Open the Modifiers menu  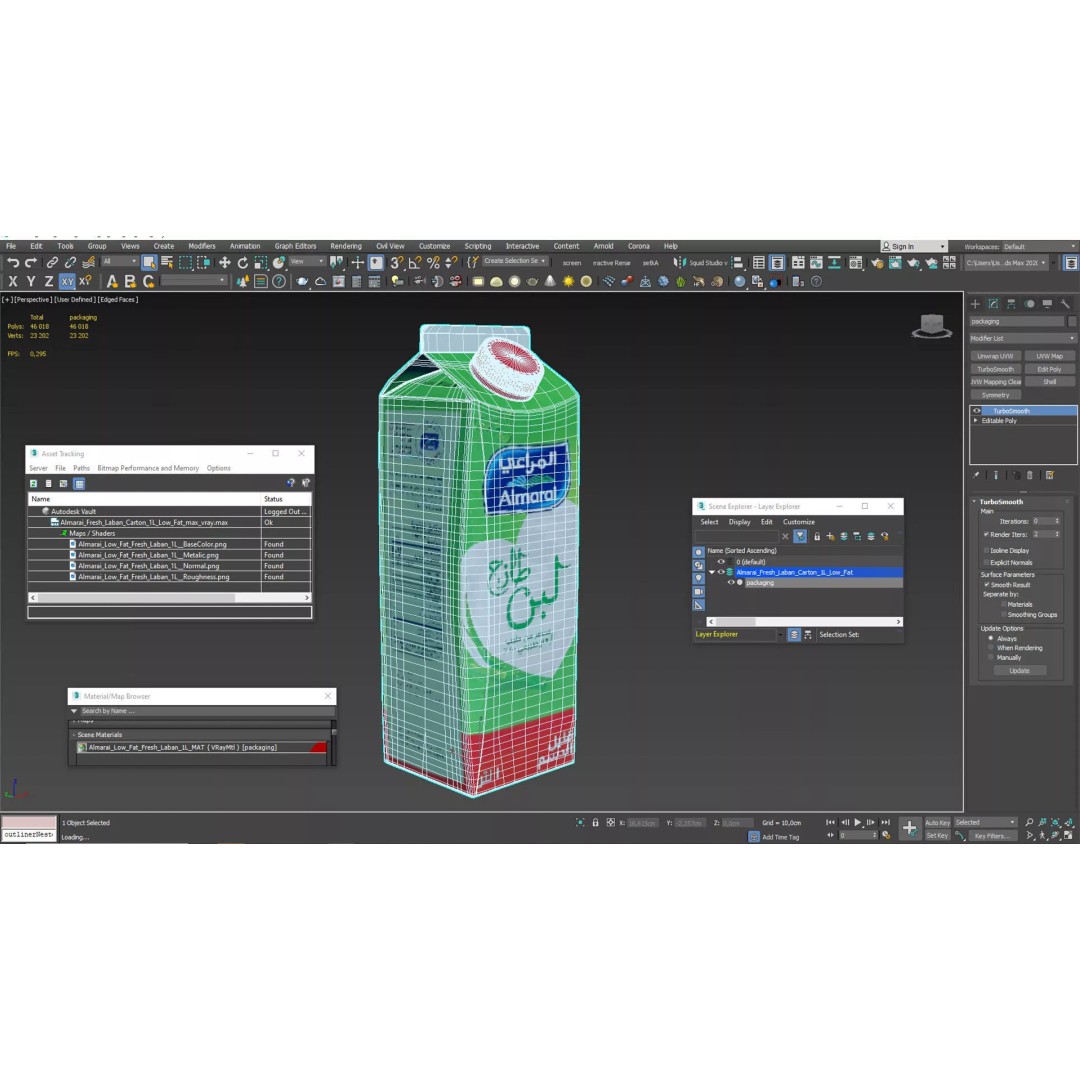pos(202,246)
